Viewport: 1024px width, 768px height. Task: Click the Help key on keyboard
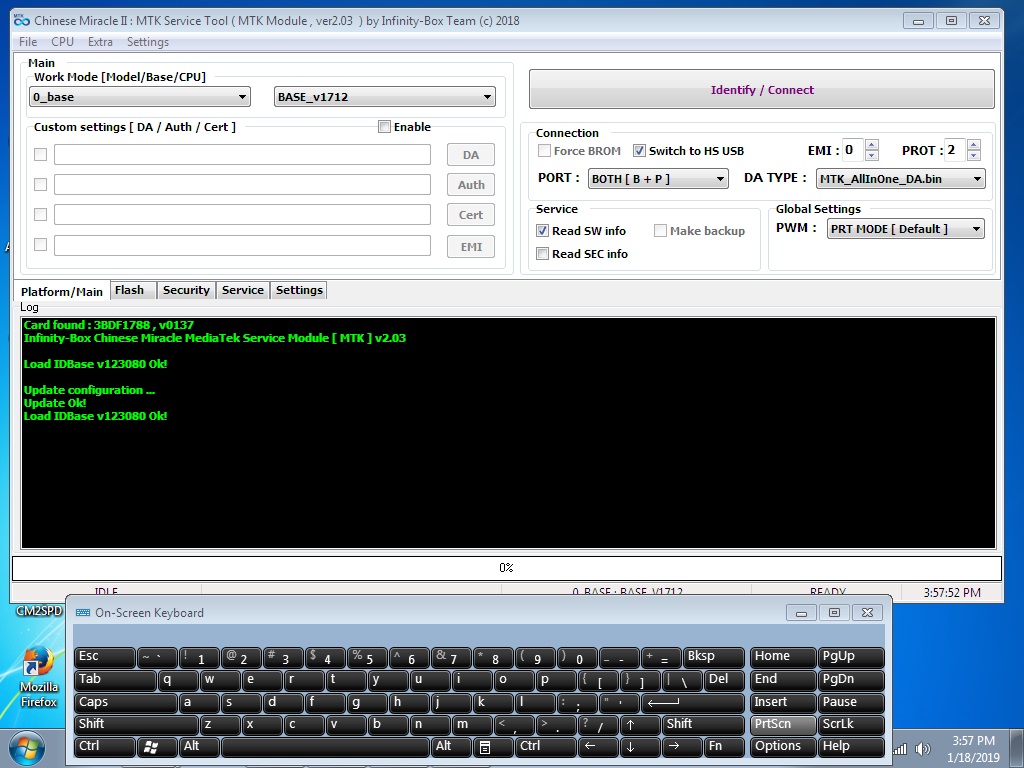(851, 746)
